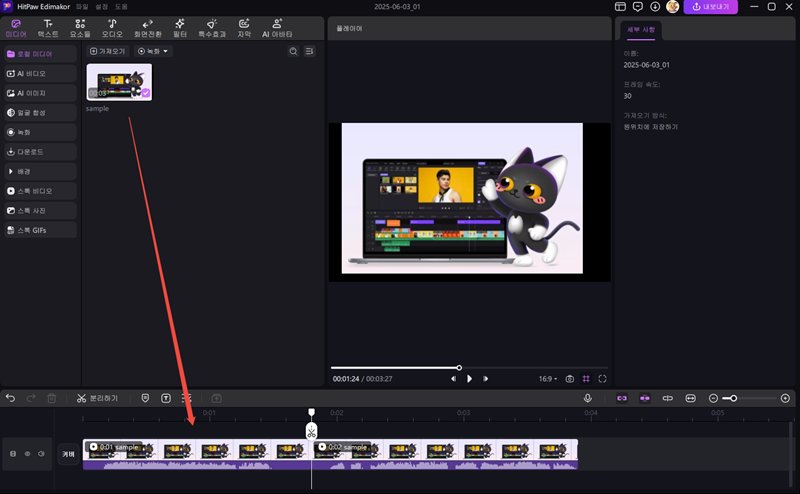Click the feedback message icon
Image resolution: width=800 pixels, height=494 pixels.
638,7
